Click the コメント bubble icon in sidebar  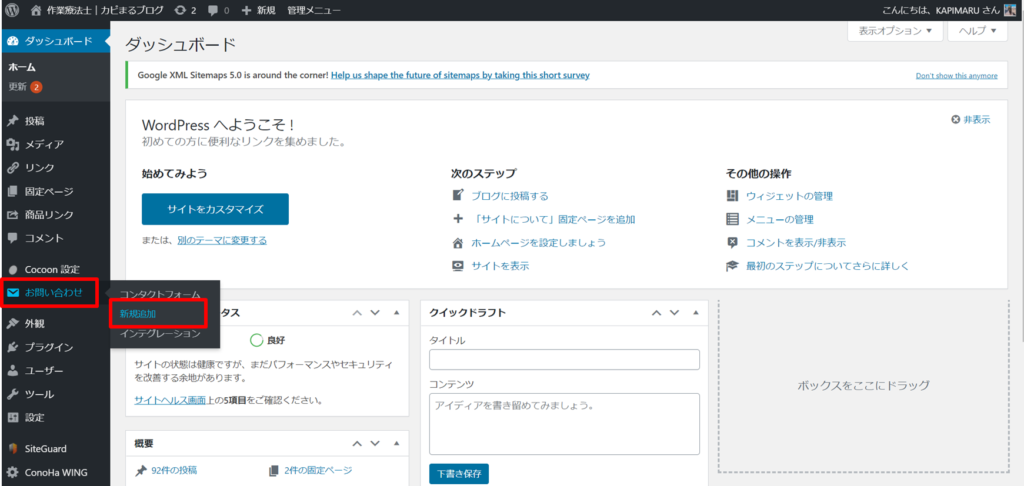tap(12, 238)
